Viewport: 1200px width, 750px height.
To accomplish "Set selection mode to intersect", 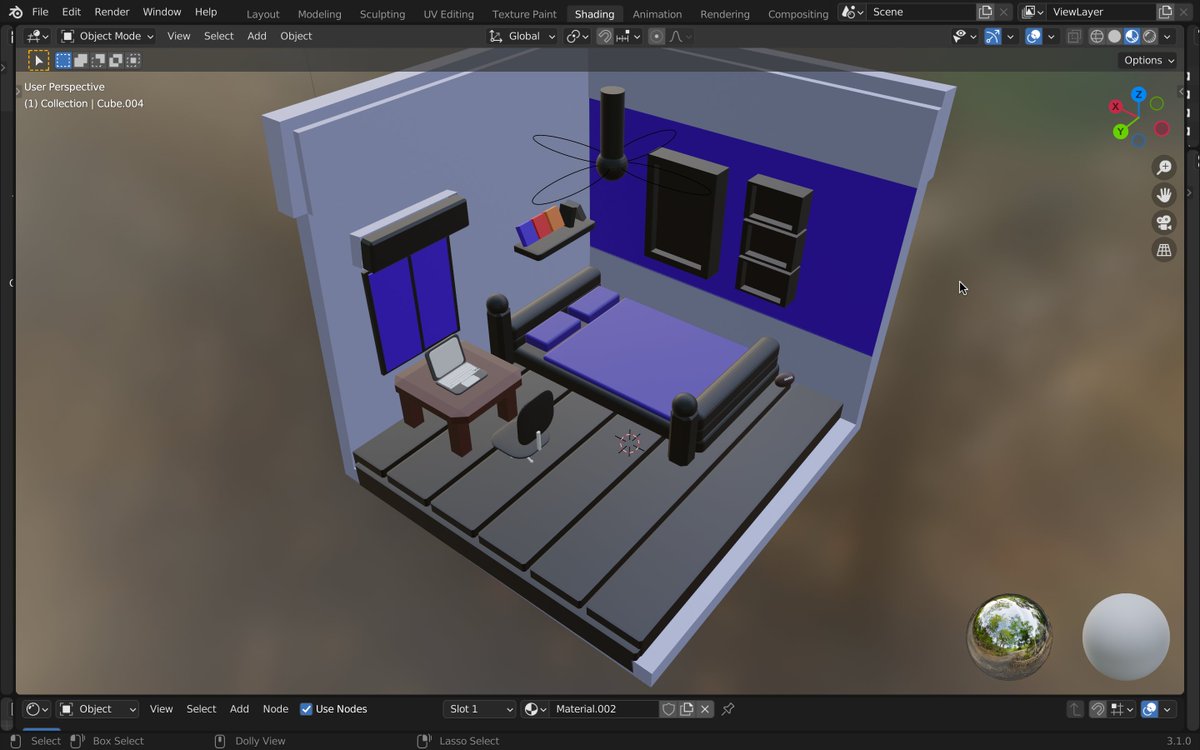I will 132,60.
